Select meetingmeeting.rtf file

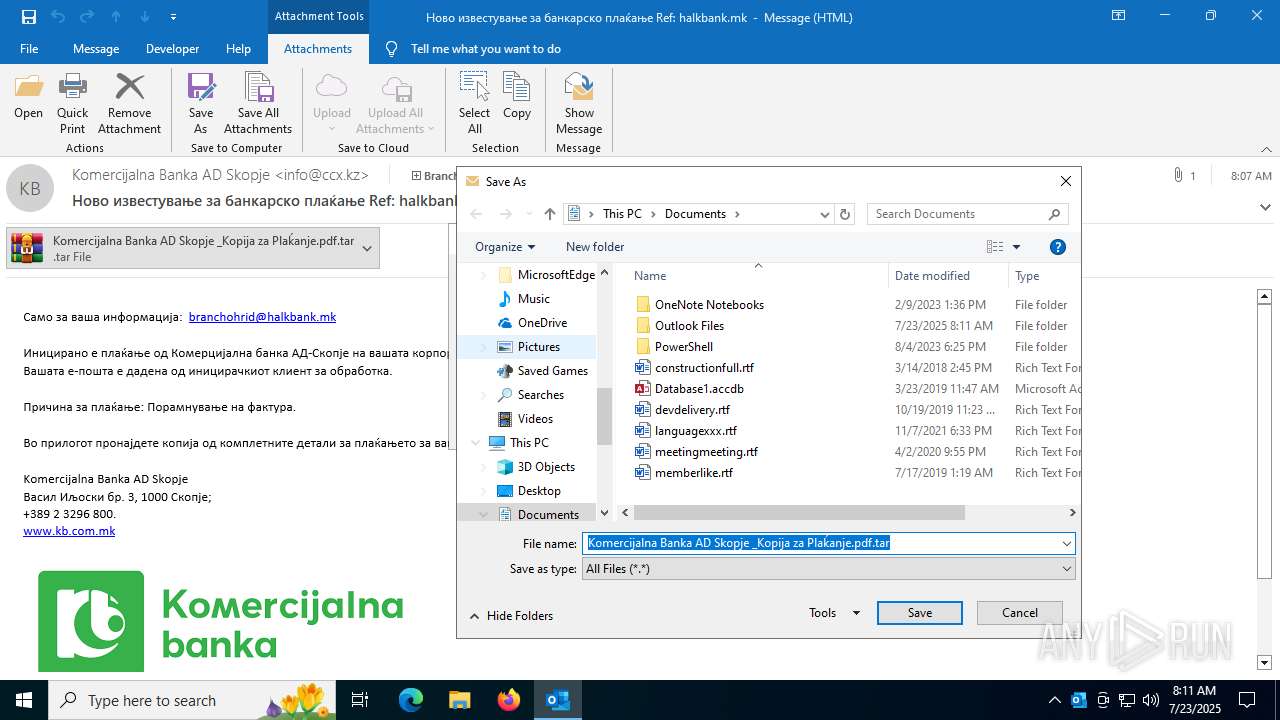(706, 452)
